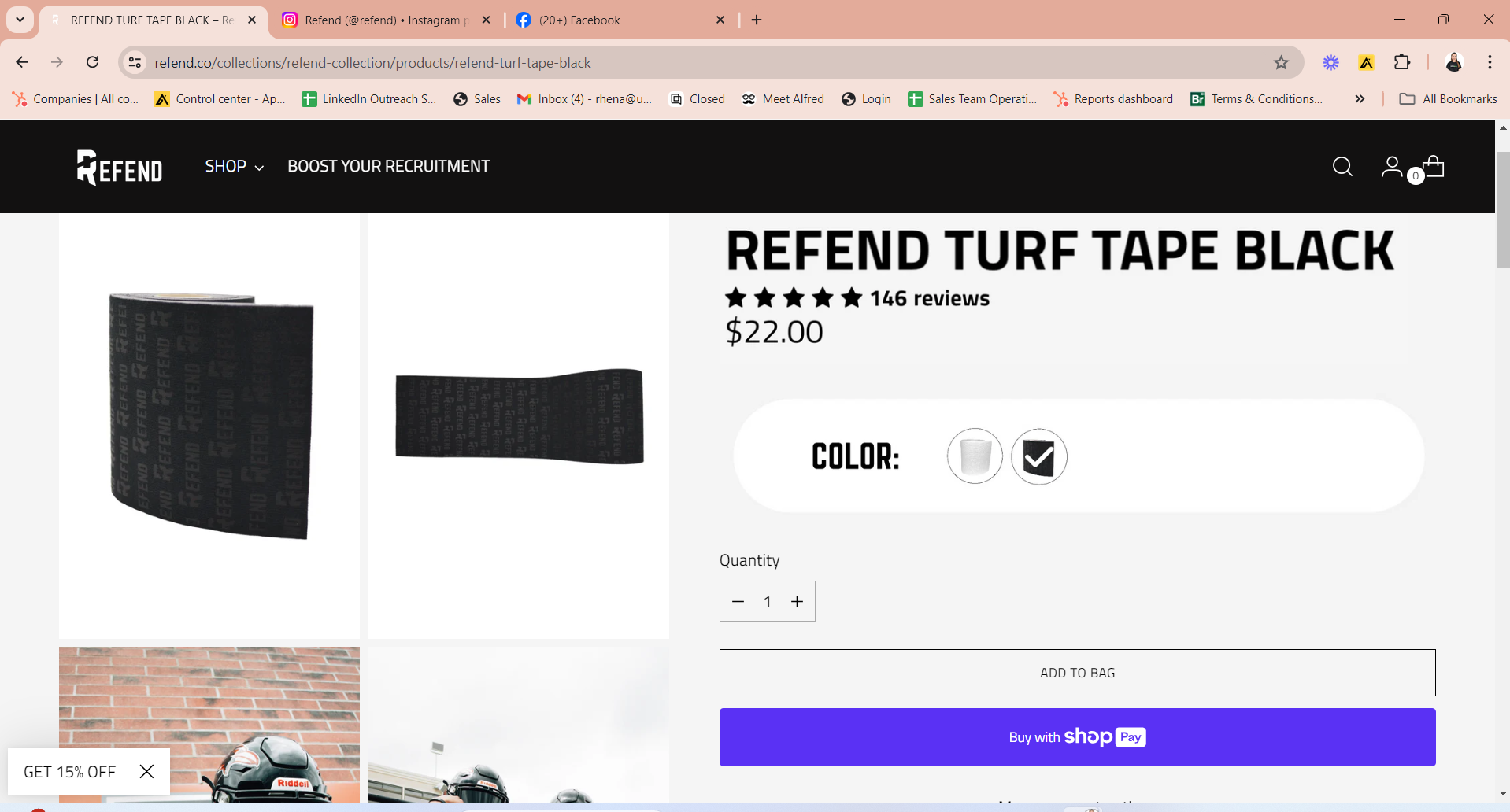This screenshot has width=1510, height=812.
Task: Increase quantity with plus button
Action: (798, 602)
